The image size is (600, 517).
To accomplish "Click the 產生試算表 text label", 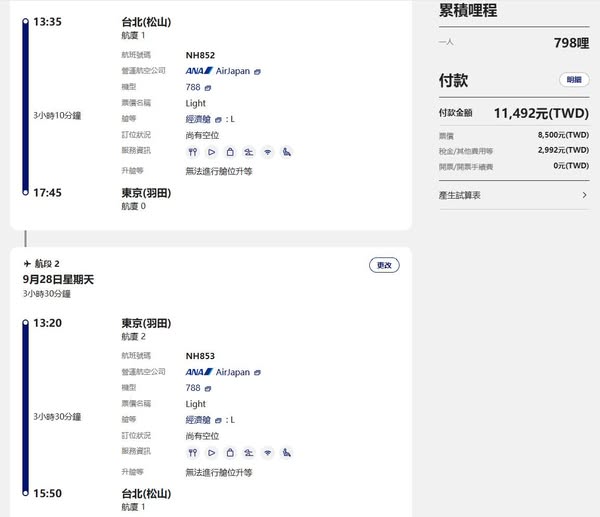I will point(460,195).
